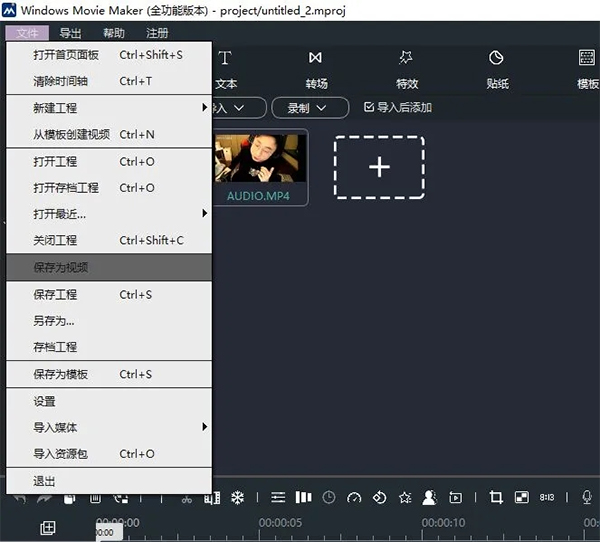Image resolution: width=600 pixels, height=542 pixels.
Task: Open the 贴纸 (Stickers) panel icon
Action: (496, 68)
